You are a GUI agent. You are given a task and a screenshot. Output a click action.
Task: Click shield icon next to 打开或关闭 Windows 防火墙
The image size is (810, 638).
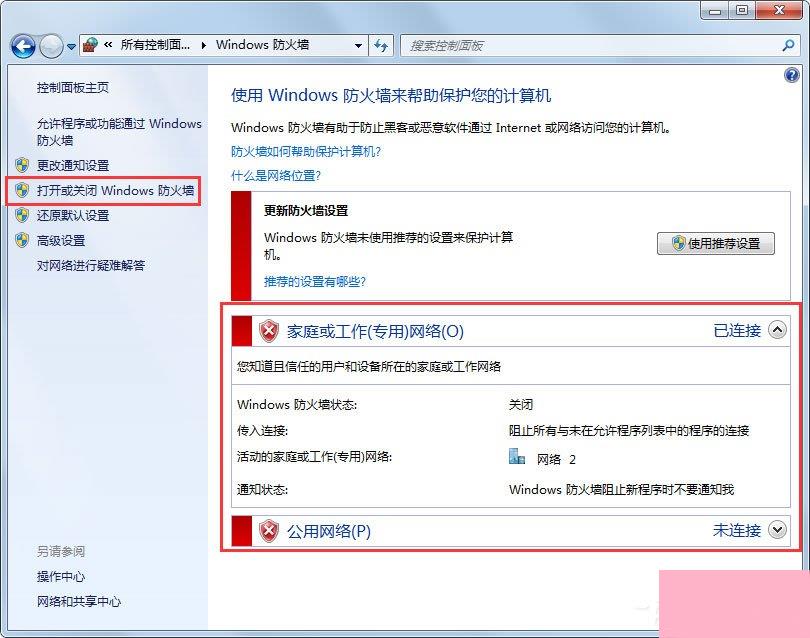(x=22, y=190)
